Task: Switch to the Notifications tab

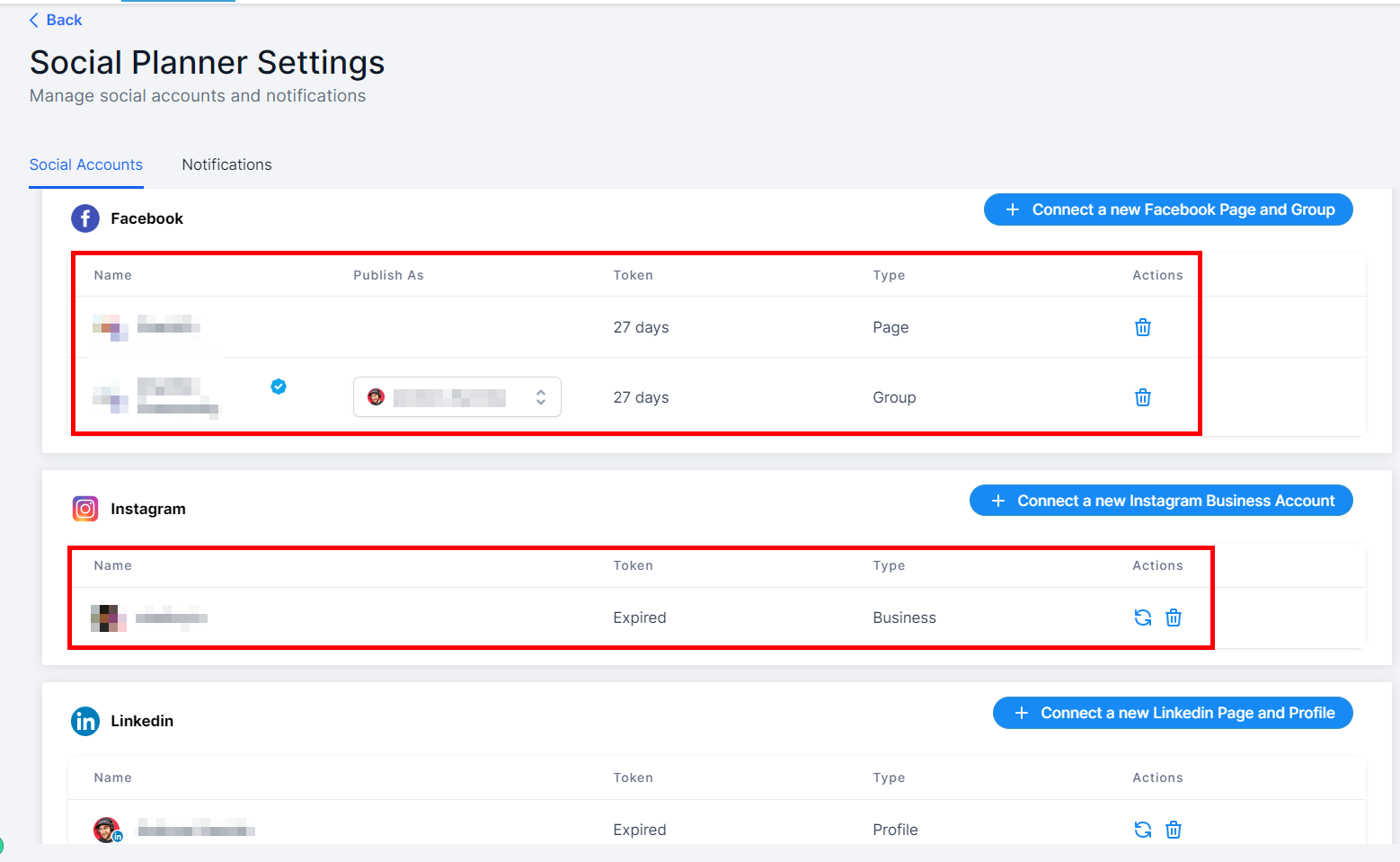Action: tap(226, 164)
